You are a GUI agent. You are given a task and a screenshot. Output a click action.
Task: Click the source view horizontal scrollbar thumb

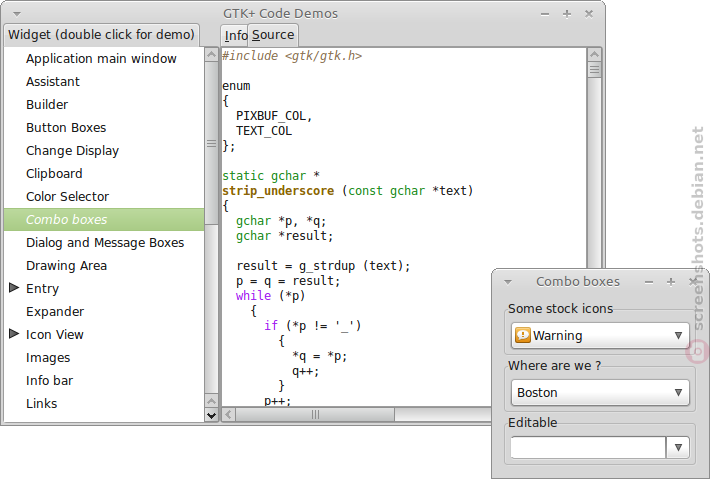tap(315, 414)
